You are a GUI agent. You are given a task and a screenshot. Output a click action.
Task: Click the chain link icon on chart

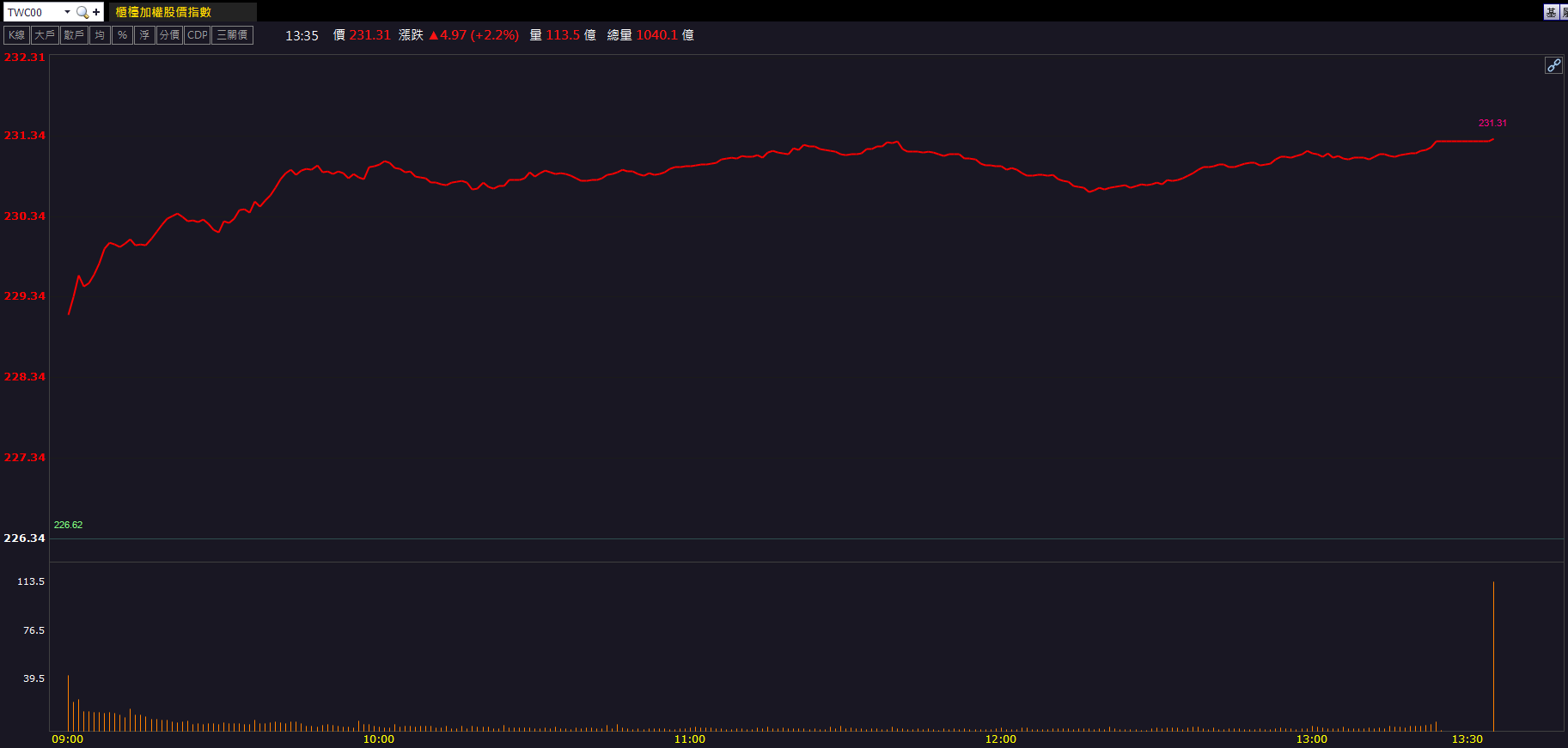(1553, 65)
